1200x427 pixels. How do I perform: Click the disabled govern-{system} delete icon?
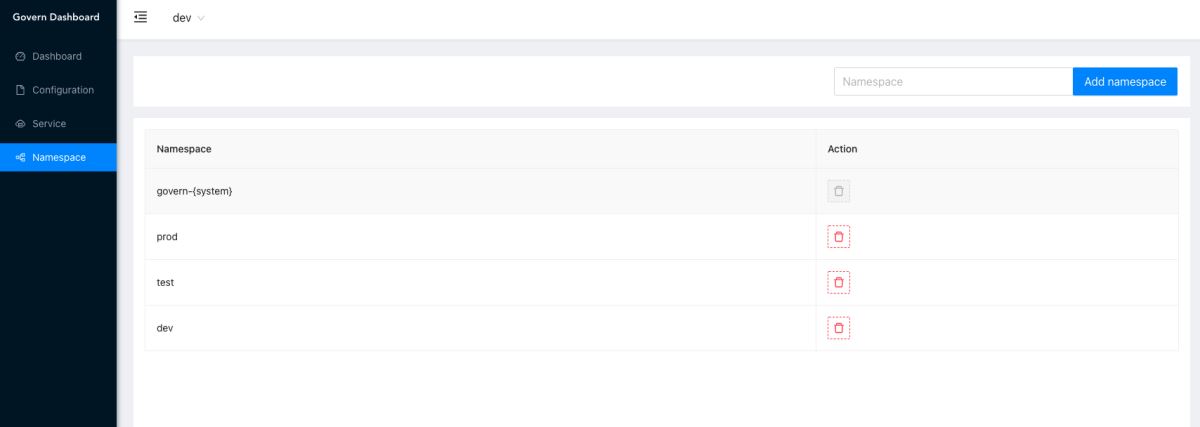pyautogui.click(x=838, y=191)
